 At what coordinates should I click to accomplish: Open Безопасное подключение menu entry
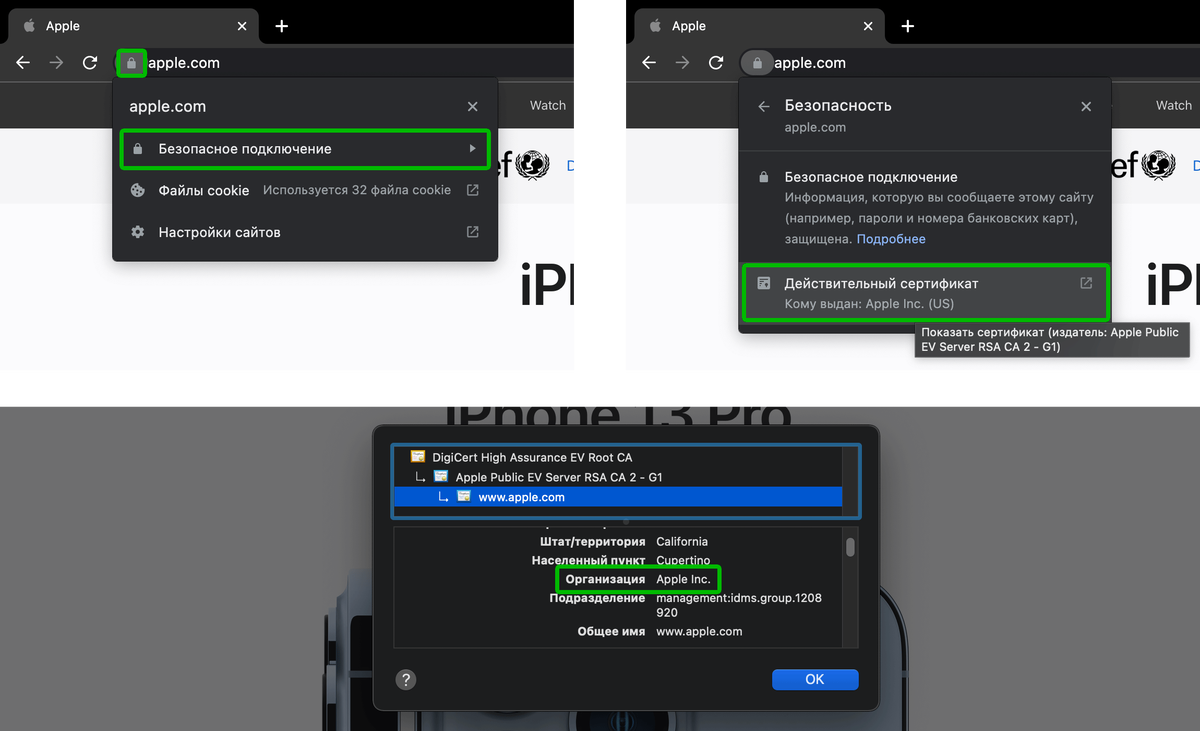(305, 149)
